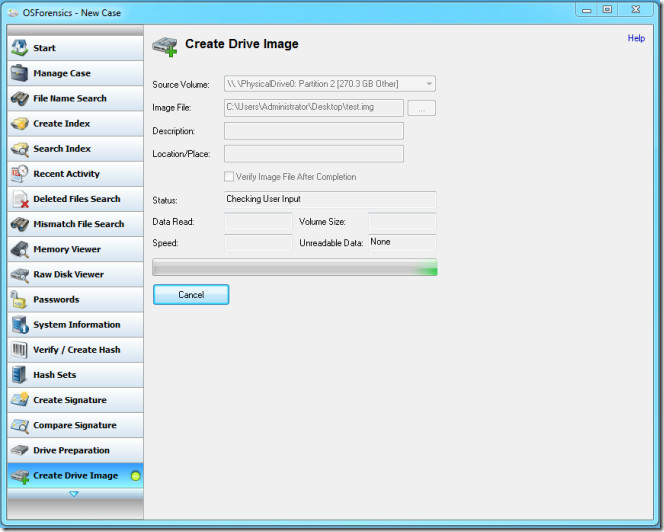Select Create Drive Image label
Viewport: 664px width, 532px height.
pos(75,476)
